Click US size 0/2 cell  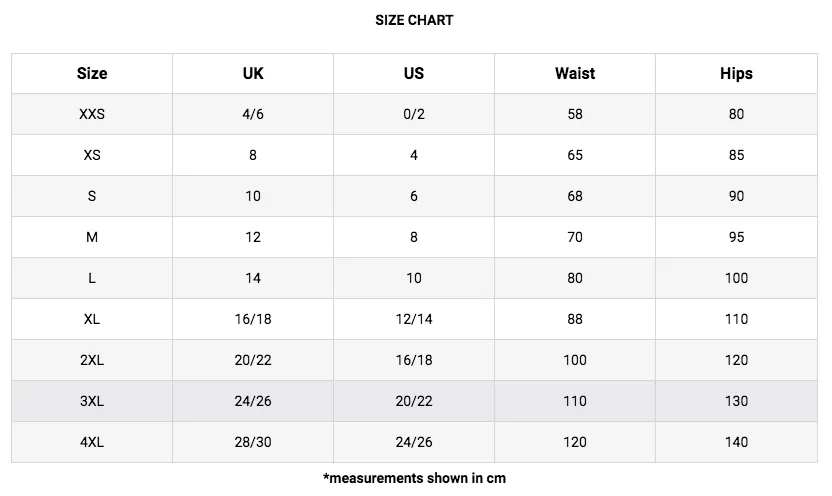point(414,114)
